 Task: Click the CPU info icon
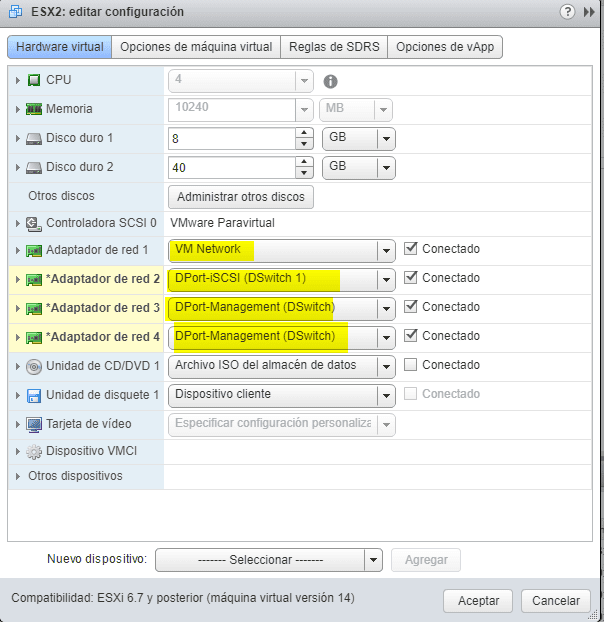330,82
